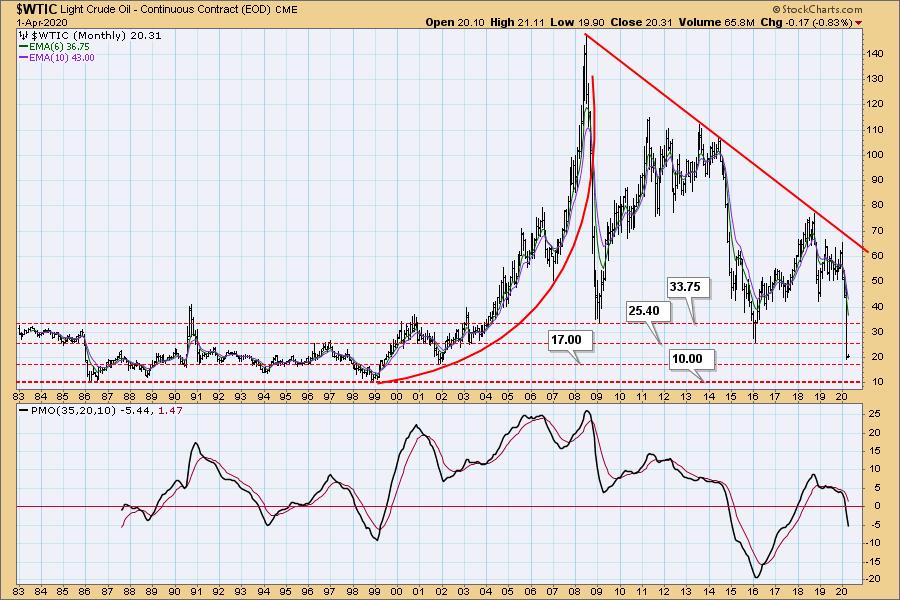The width and height of the screenshot is (900, 600).
Task: Click the 110 label on the price axis
Action: point(874,129)
